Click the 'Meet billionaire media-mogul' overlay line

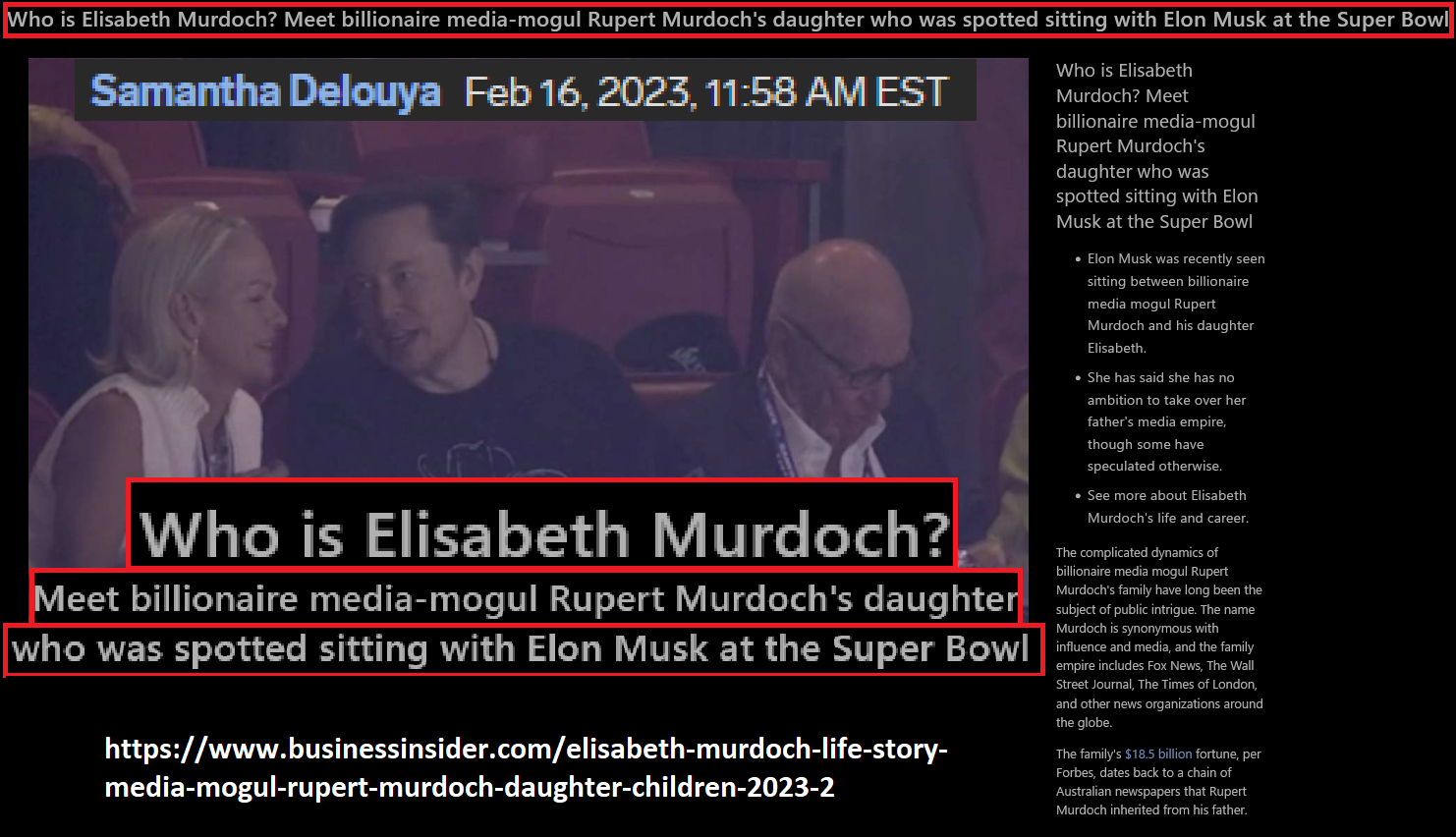point(527,597)
